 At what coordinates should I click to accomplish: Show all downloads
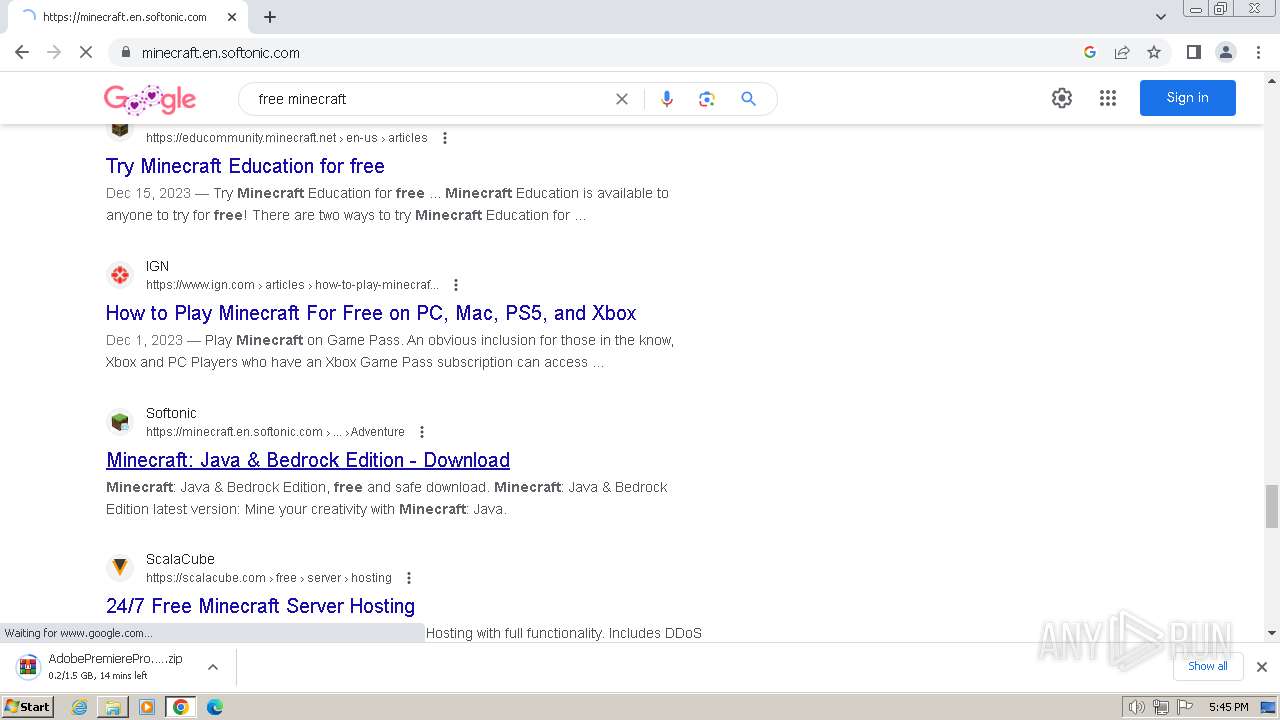point(1208,666)
